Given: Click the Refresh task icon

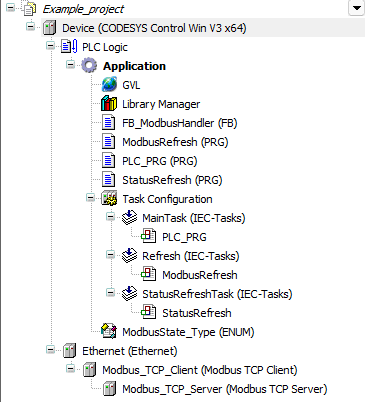Looking at the screenshot, I should point(129,256).
